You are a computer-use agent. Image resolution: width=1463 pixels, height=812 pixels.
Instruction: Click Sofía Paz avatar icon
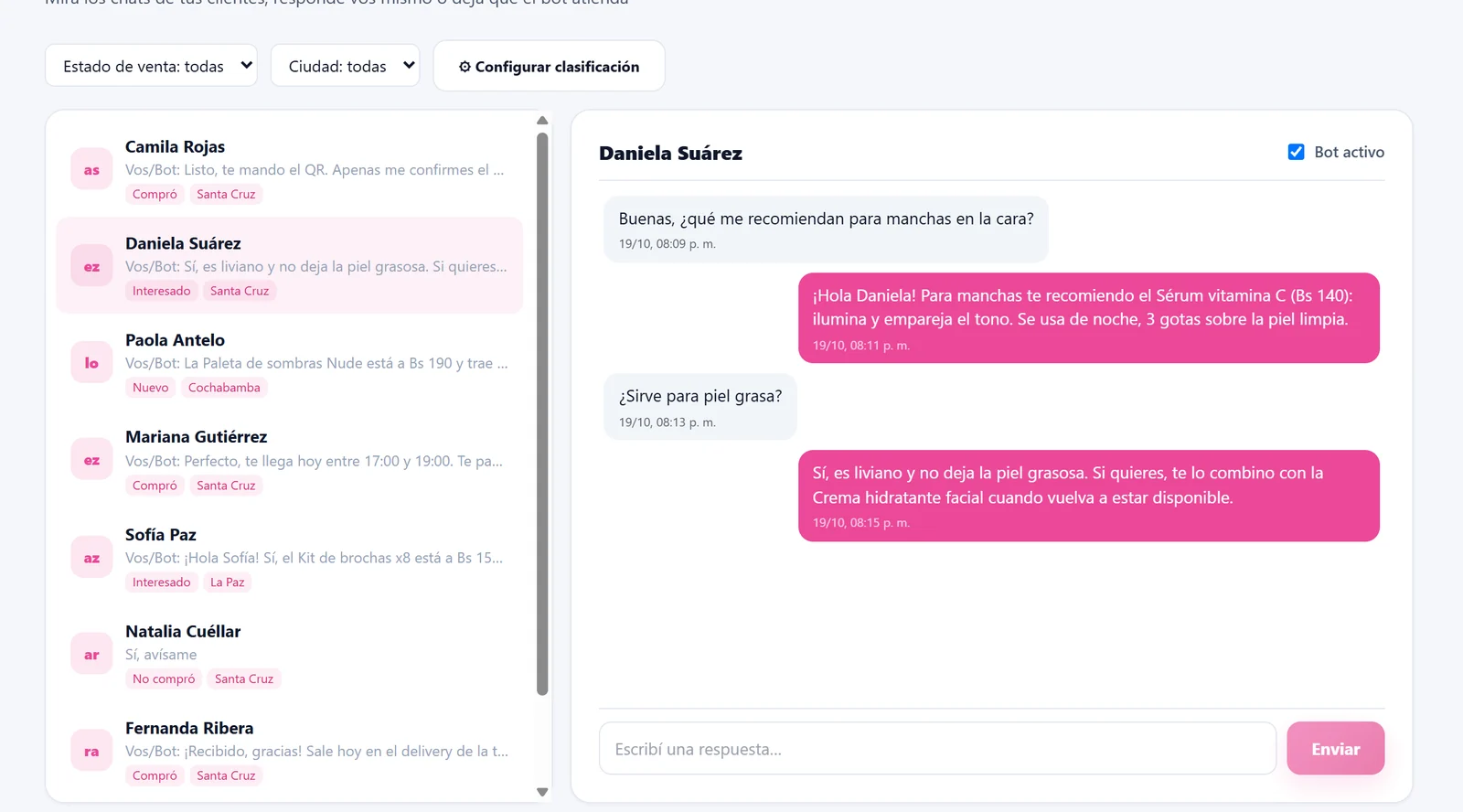91,558
